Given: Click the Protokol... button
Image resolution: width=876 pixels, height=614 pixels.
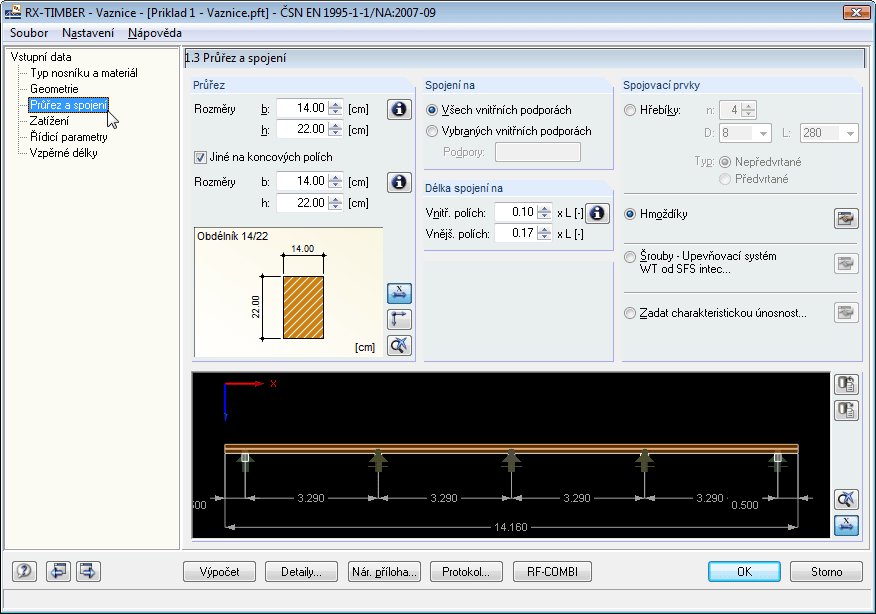Looking at the screenshot, I should tap(466, 572).
